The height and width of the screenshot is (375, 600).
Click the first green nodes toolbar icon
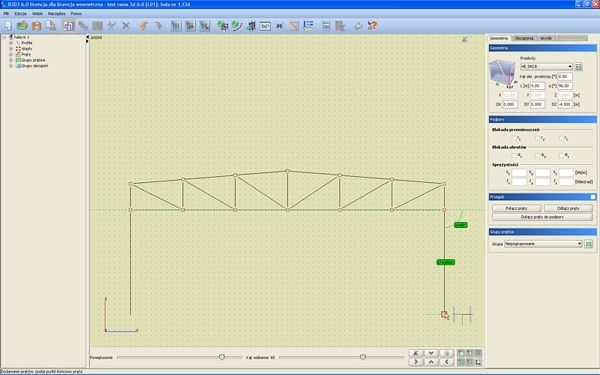click(x=222, y=26)
